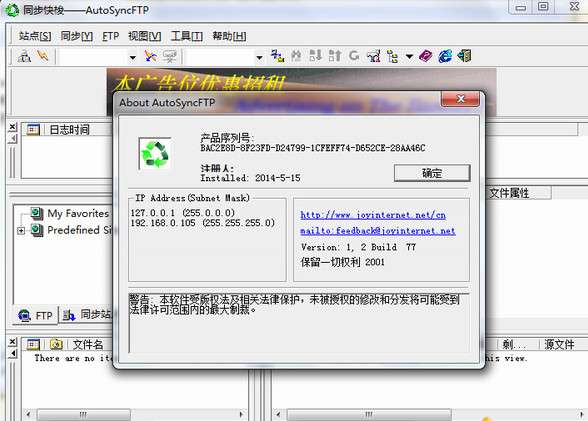The image size is (588, 421).
Task: Open the 站点[S] menu
Action: pyautogui.click(x=35, y=36)
